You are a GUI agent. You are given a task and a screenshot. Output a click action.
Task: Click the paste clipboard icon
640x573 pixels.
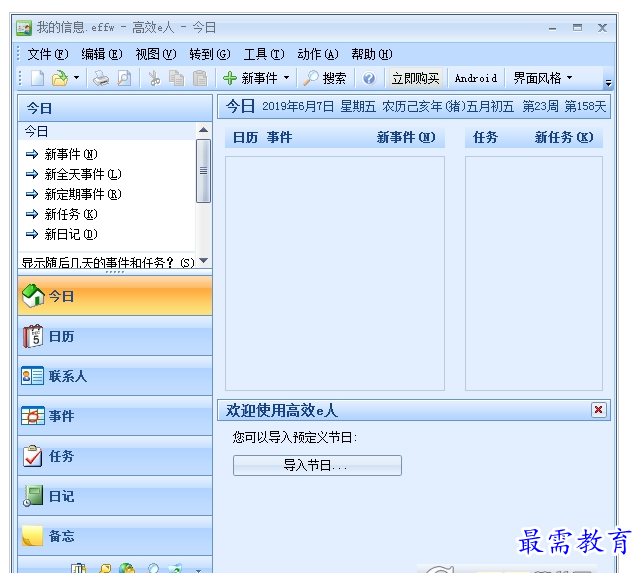click(x=200, y=78)
